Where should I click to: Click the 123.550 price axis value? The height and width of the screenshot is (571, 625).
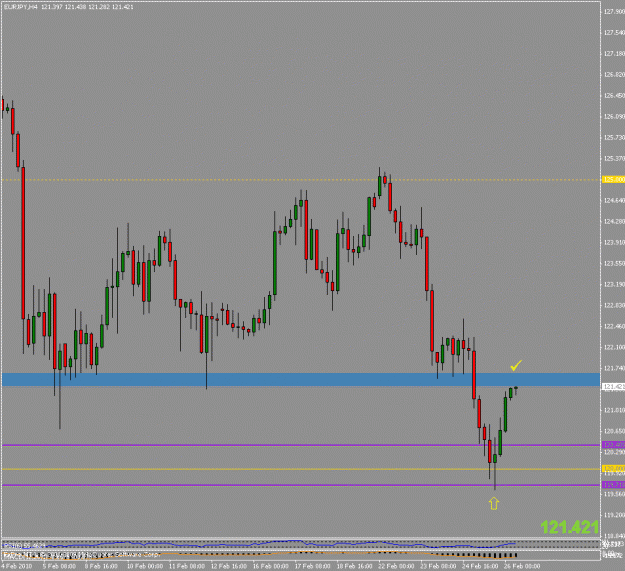click(614, 263)
